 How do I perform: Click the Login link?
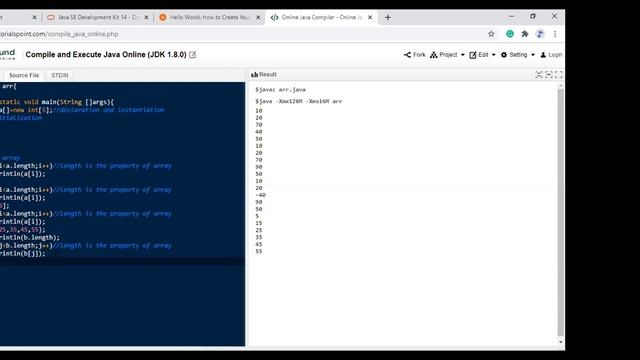[x=551, y=55]
